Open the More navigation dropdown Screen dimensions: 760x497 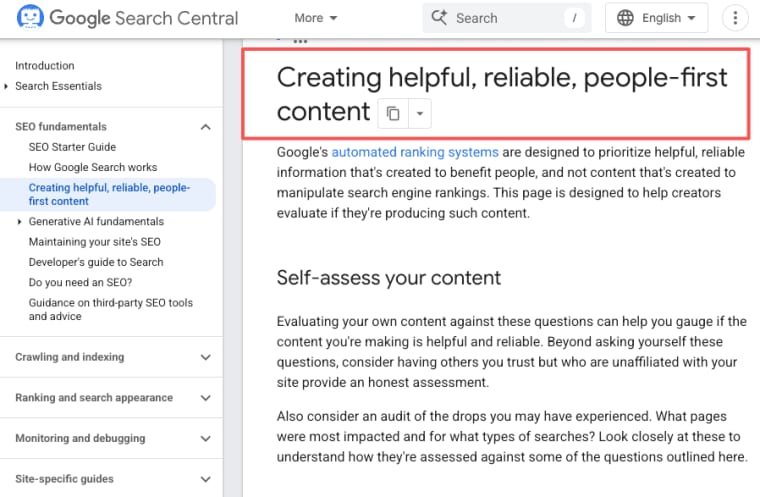[x=316, y=18]
